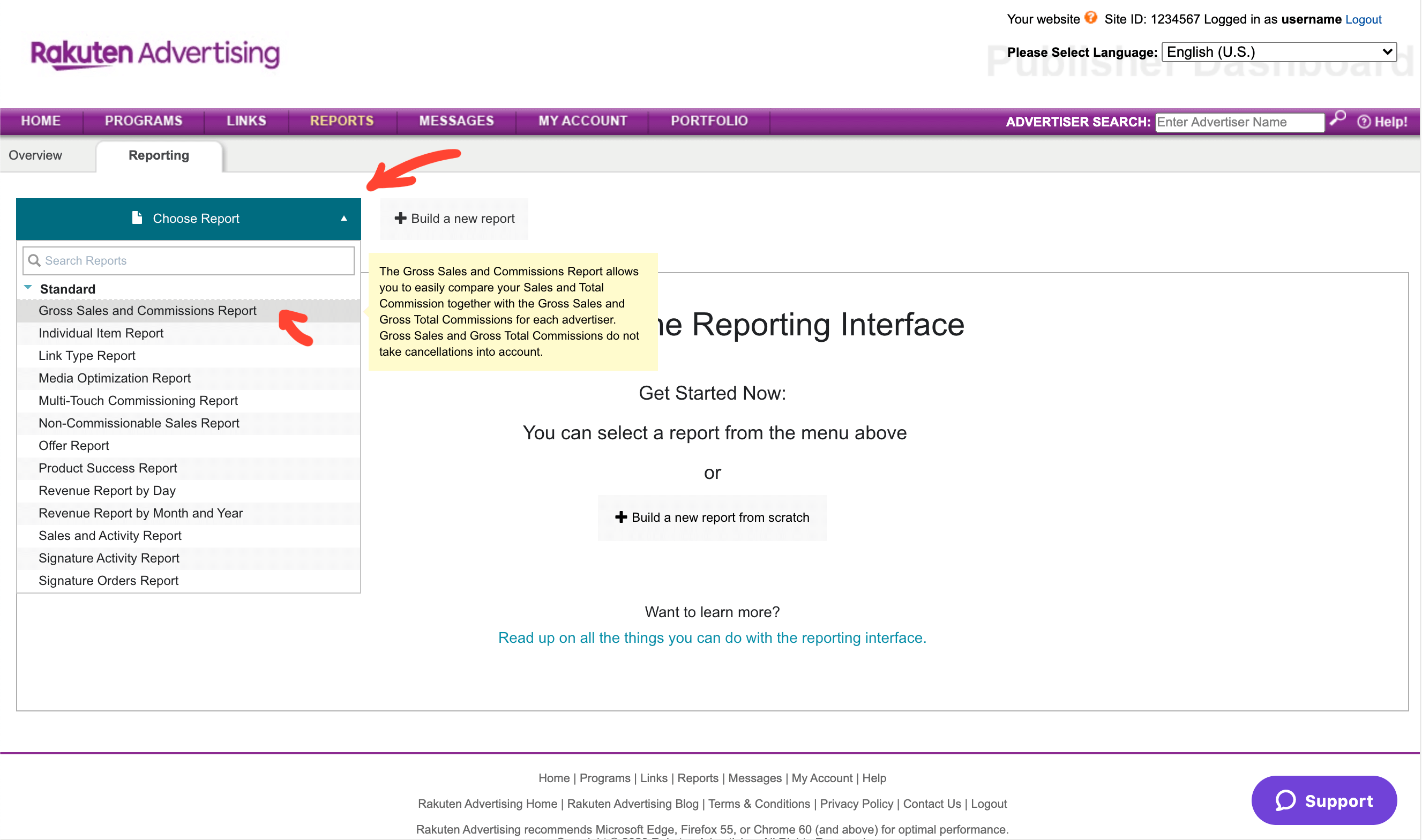This screenshot has height=840, width=1422.
Task: Open the LINKS menu item
Action: point(246,121)
